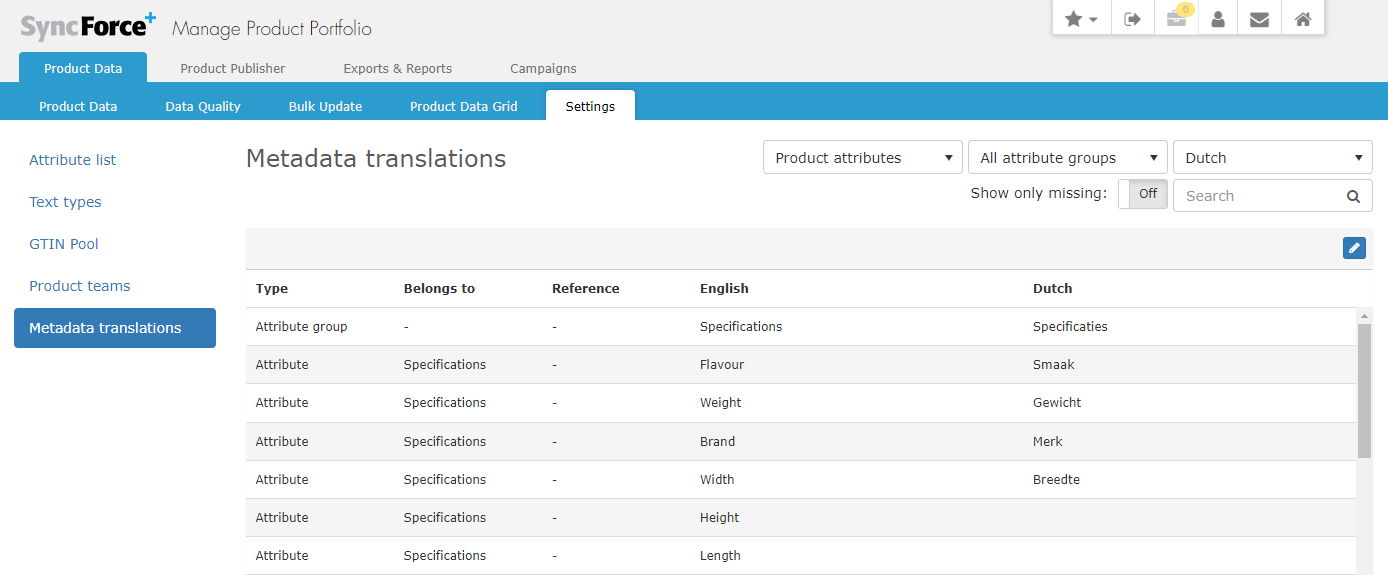
Task: Select the Product Data Grid sub-tab
Action: click(x=464, y=106)
